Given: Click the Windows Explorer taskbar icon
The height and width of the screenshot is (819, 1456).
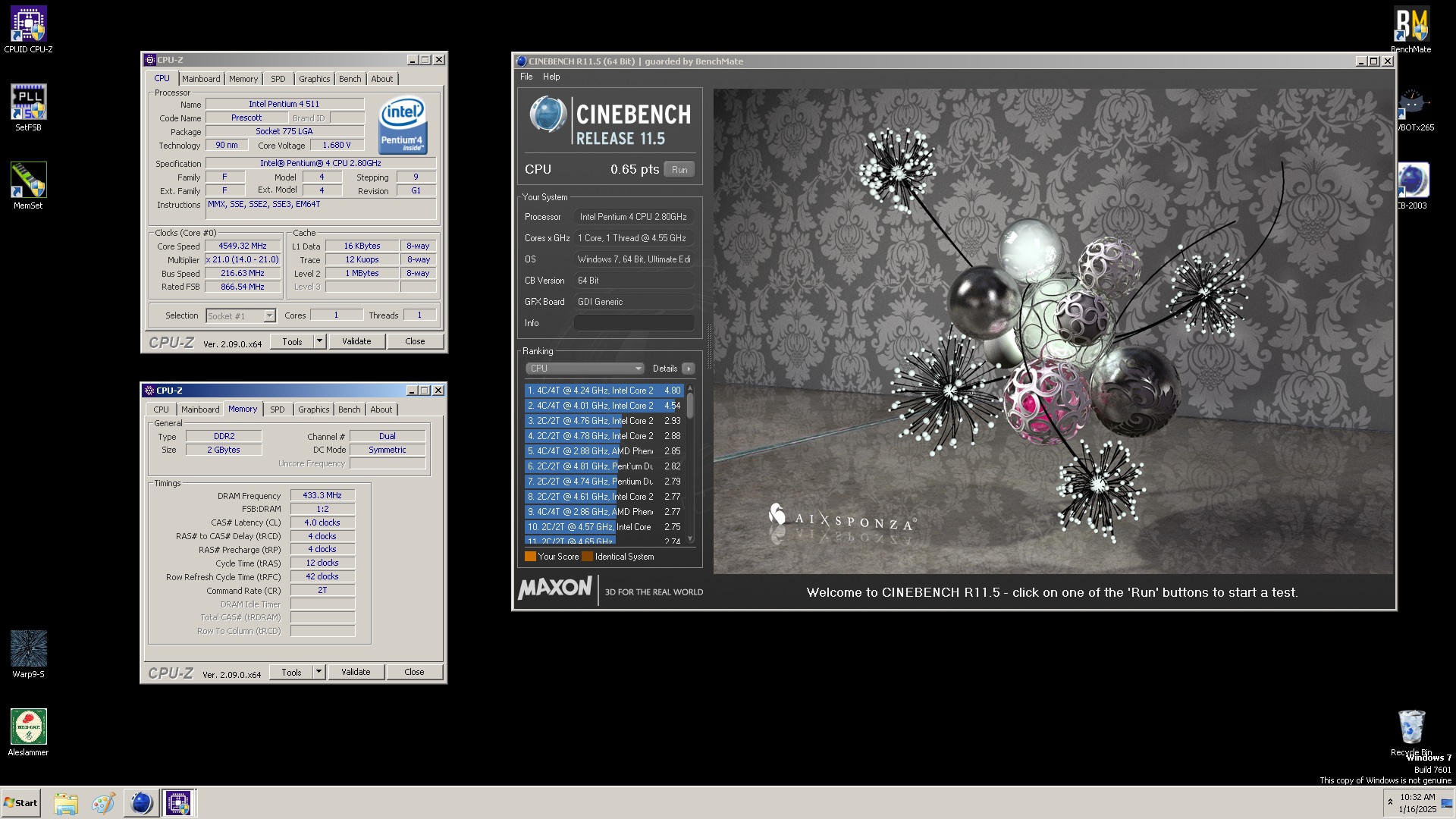Looking at the screenshot, I should (66, 803).
